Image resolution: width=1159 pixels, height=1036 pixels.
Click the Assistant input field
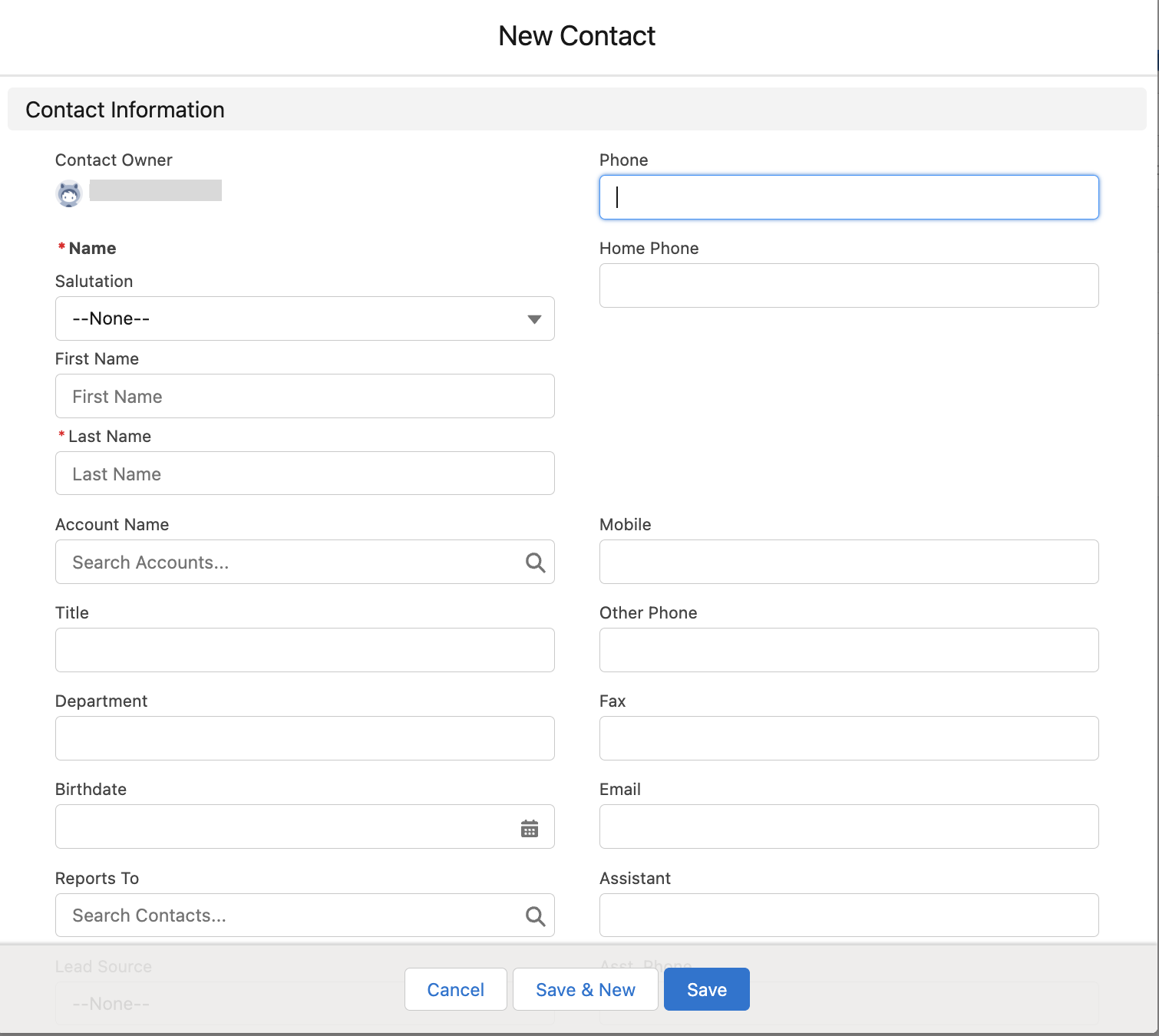point(849,915)
